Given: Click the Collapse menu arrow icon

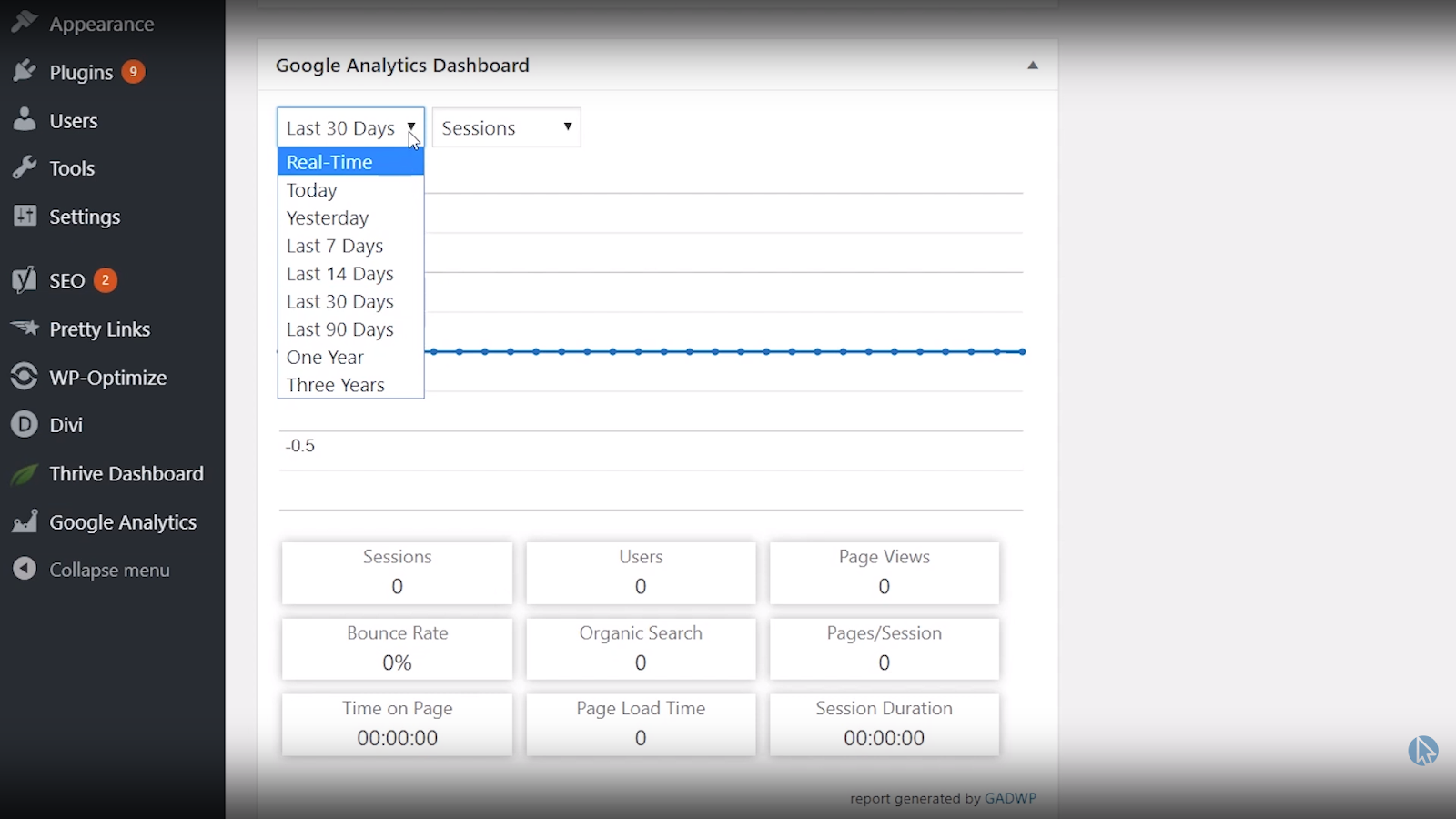Looking at the screenshot, I should [25, 569].
